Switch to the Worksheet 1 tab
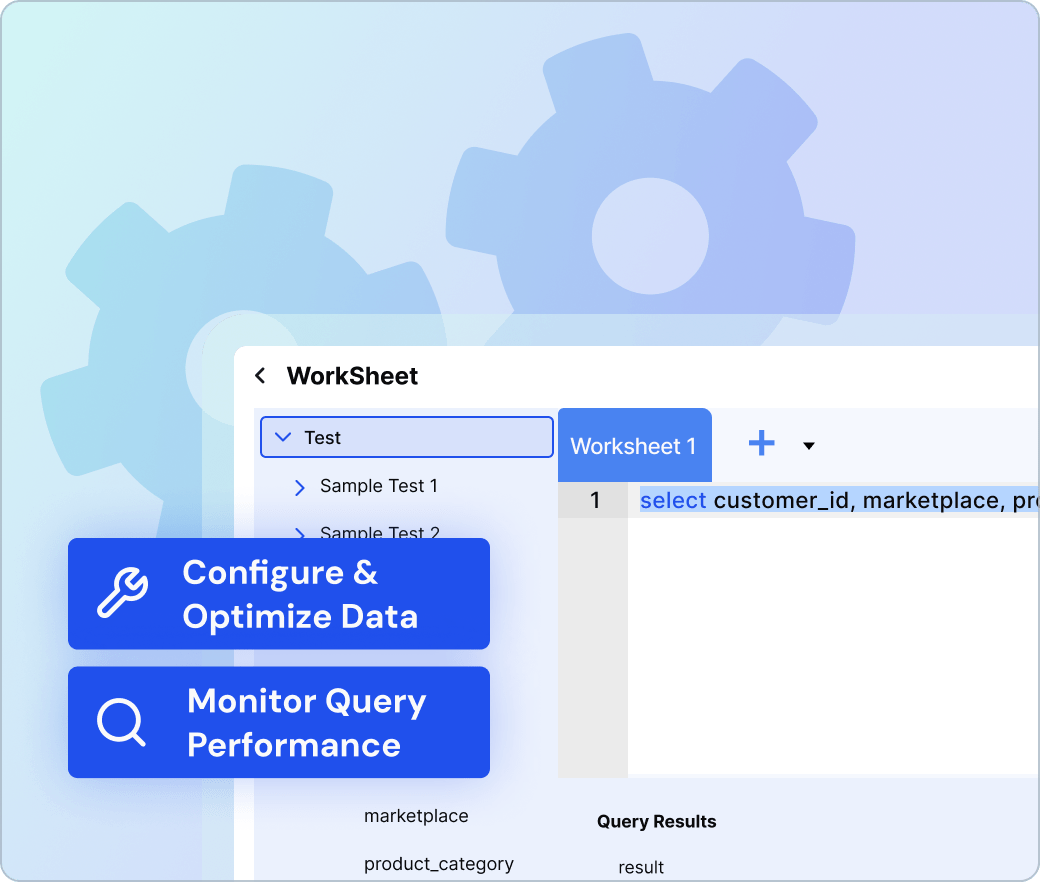Viewport: 1040px width, 882px height. (x=634, y=445)
